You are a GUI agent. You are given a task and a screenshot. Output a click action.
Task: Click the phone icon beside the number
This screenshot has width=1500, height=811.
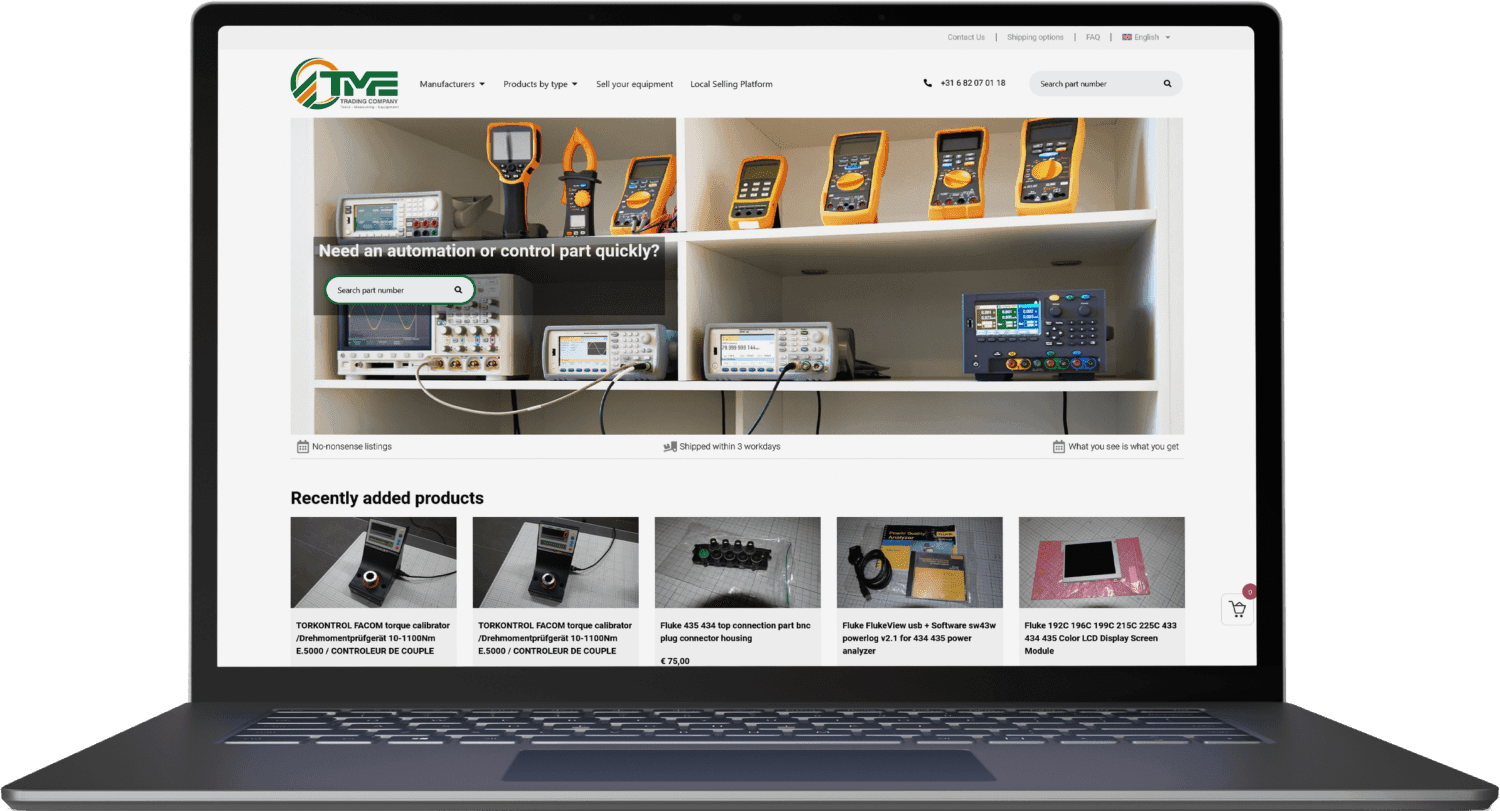[928, 84]
